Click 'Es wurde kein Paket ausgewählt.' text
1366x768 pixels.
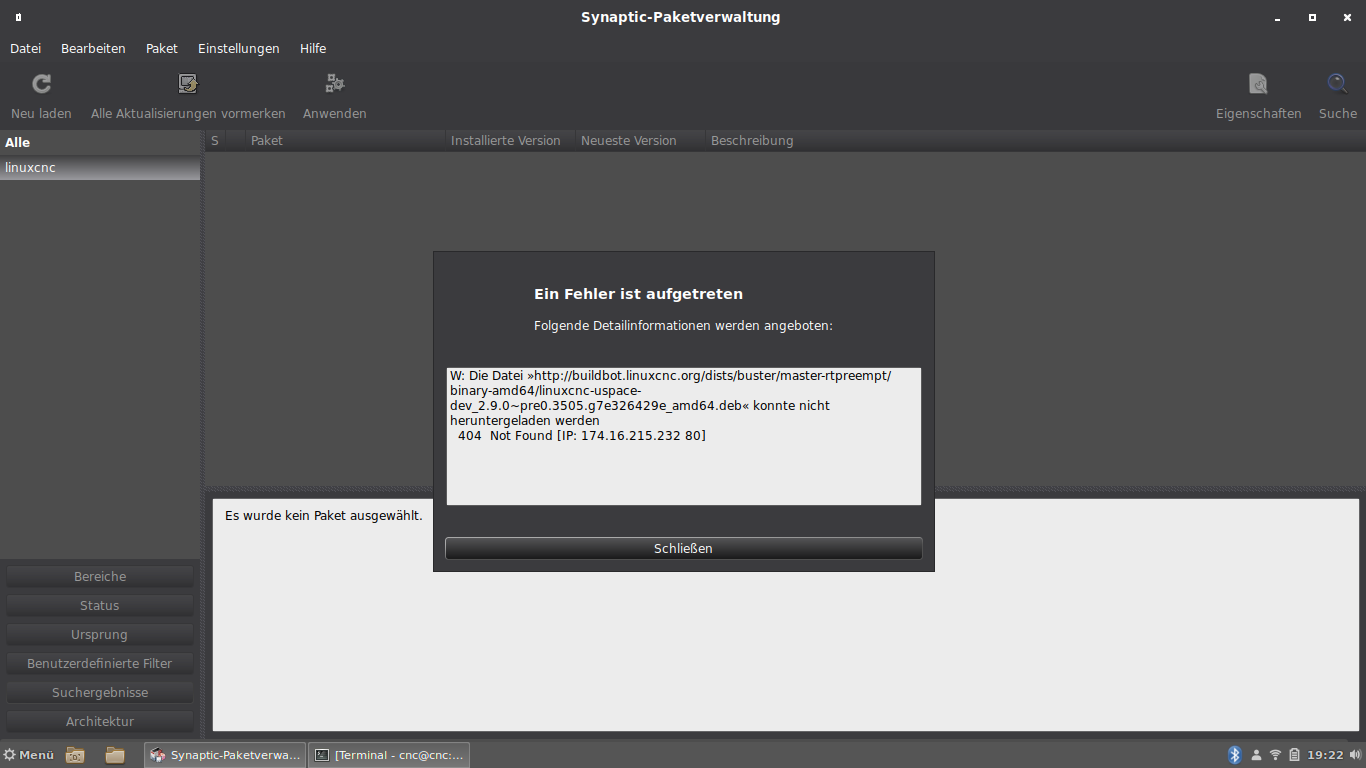coord(324,516)
